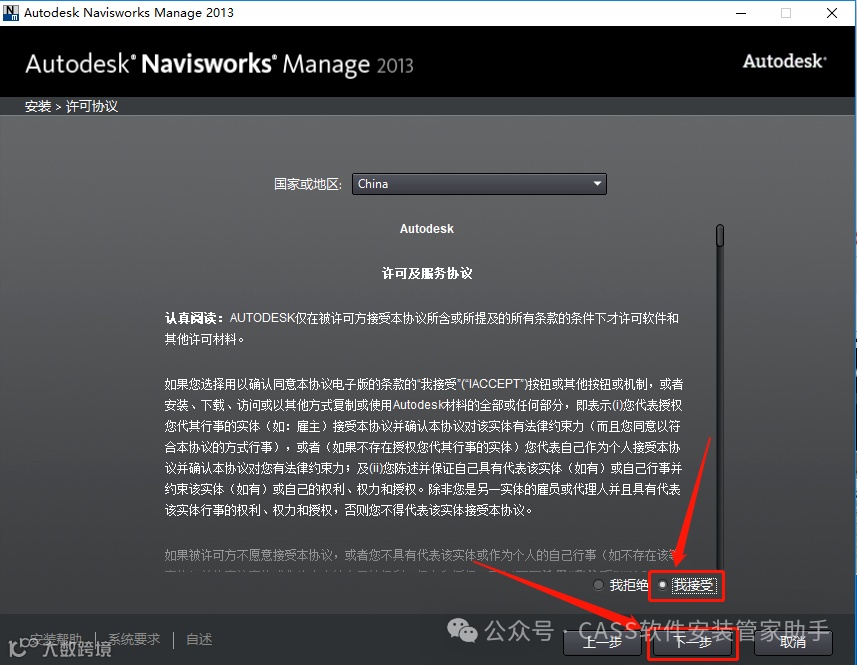Open the 系统要求 link
The width and height of the screenshot is (857, 665).
pos(134,639)
